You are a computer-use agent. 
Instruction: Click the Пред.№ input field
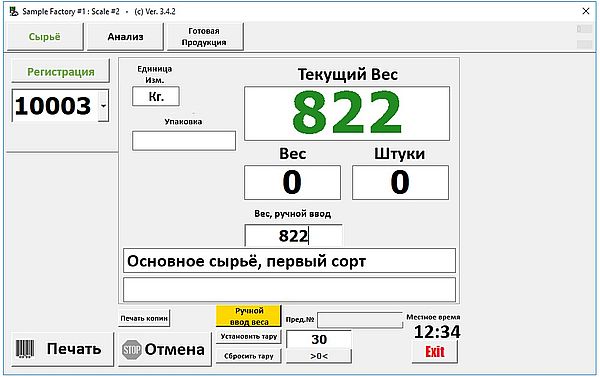point(360,320)
